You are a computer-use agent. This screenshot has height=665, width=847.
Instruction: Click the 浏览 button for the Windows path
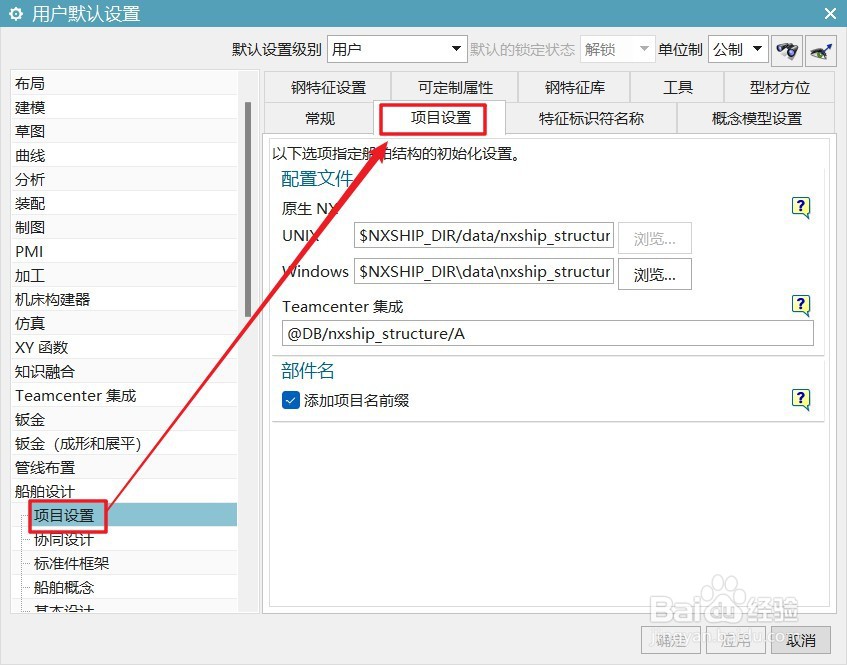[654, 274]
